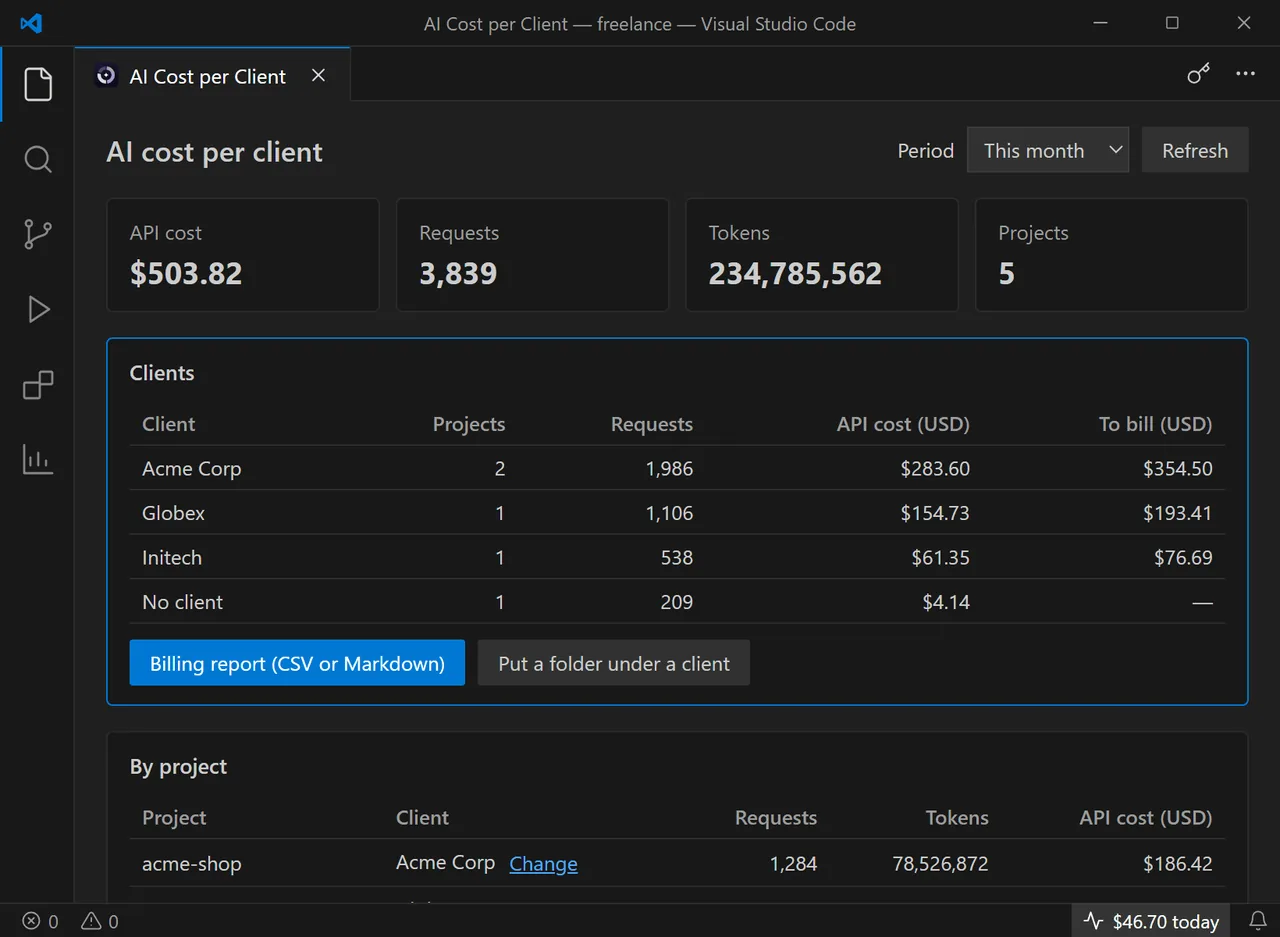
Task: Click the API cost value $4.14
Action: tap(946, 602)
